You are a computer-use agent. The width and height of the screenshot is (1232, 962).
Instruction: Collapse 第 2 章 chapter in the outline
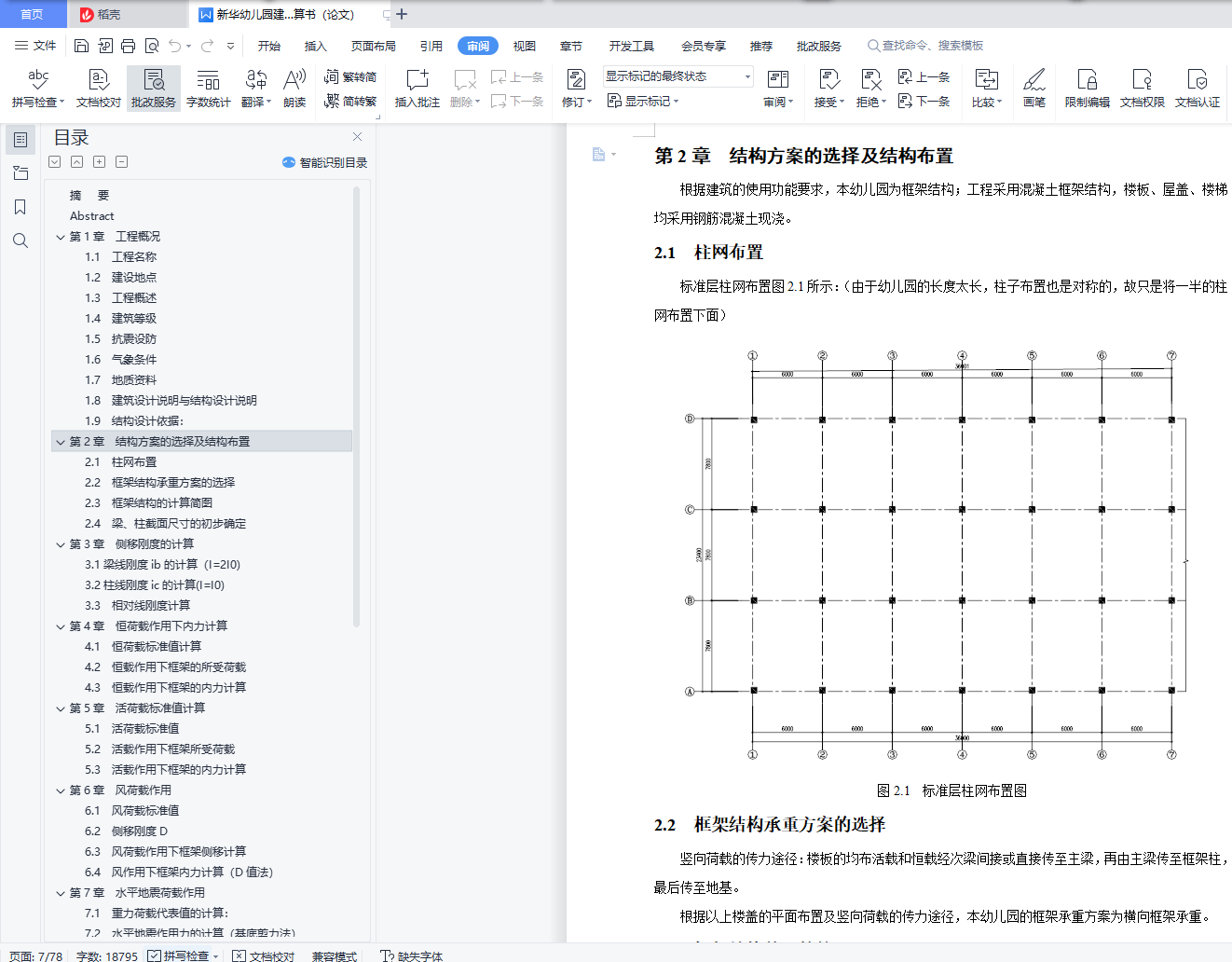coord(61,442)
